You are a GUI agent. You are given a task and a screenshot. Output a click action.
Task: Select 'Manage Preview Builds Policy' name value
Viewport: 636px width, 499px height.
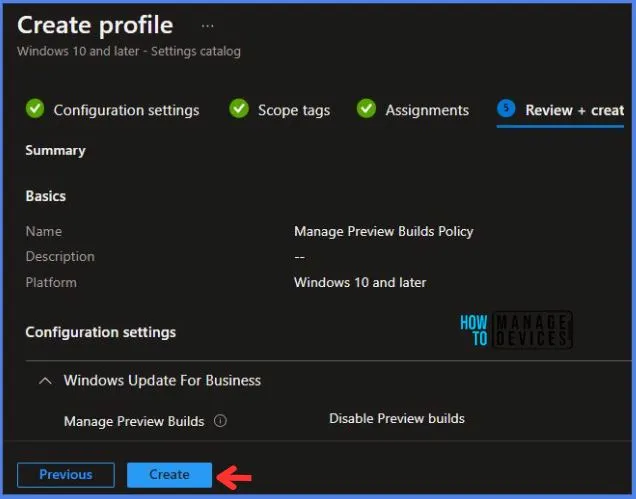(384, 231)
